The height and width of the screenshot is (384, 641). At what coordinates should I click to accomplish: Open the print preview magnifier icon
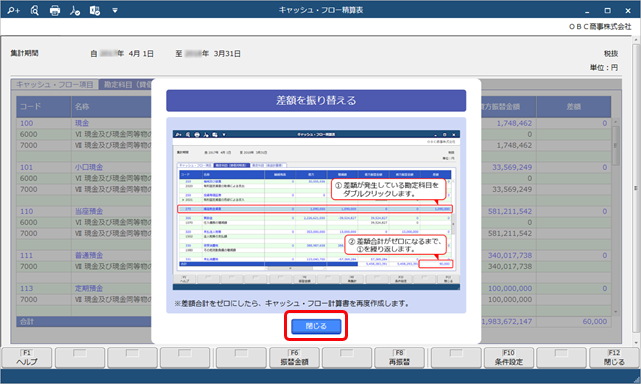tap(35, 10)
